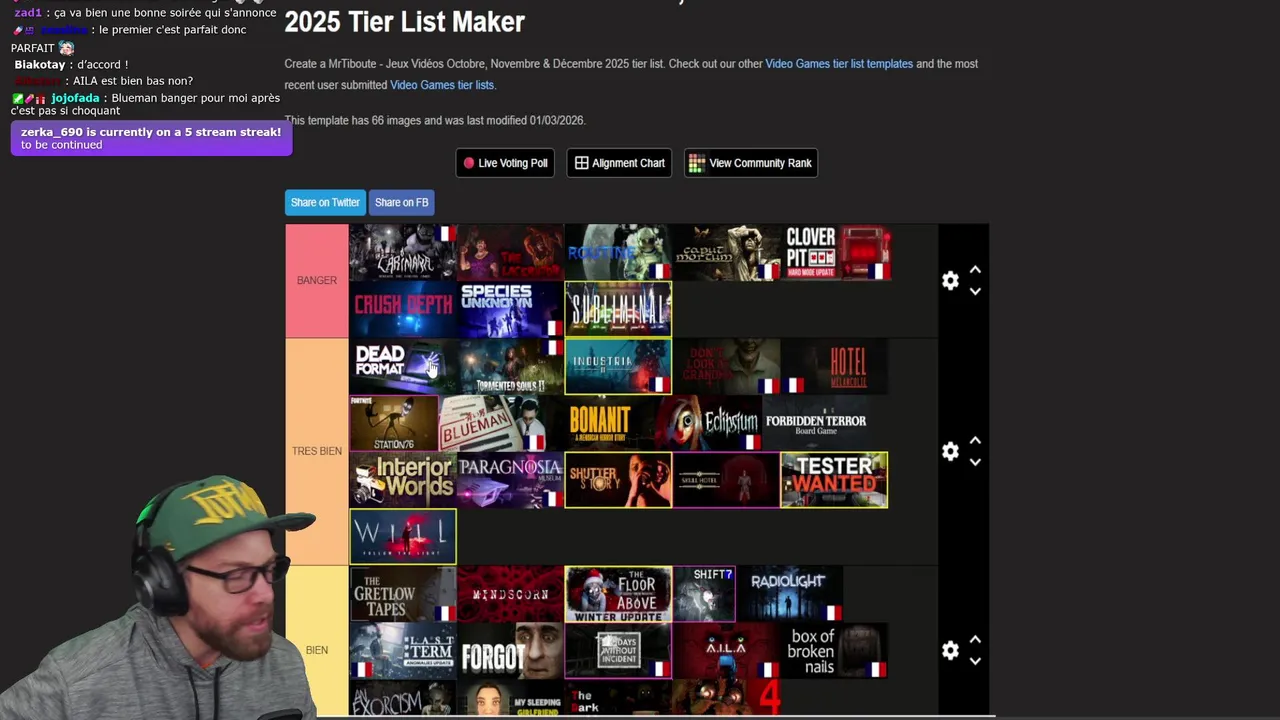This screenshot has height=720, width=1280.
Task: Select the Eclipsium thumbnail
Action: [708, 423]
